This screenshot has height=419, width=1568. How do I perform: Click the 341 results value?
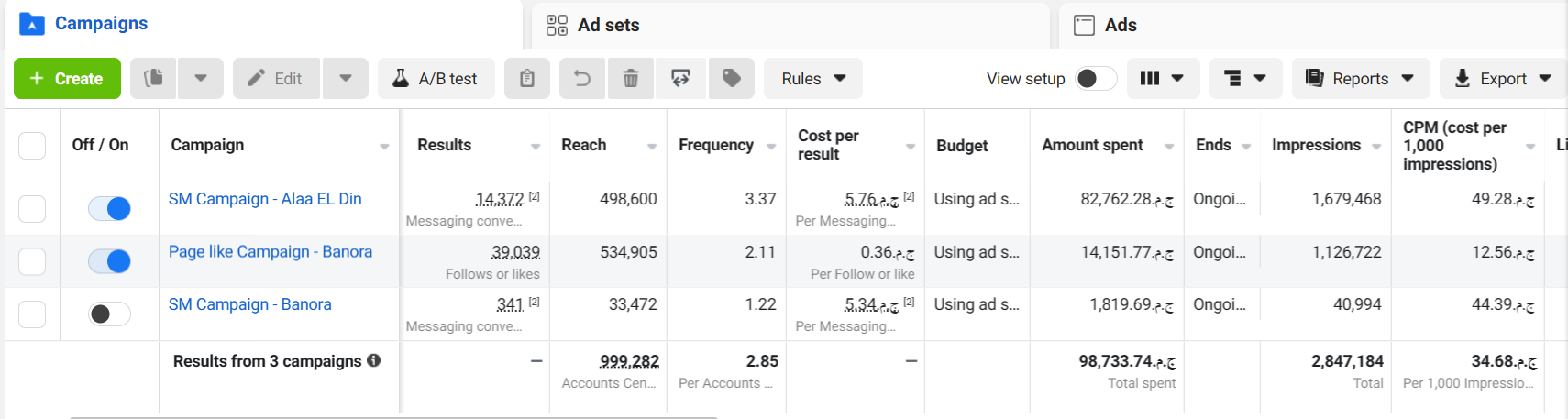click(x=510, y=304)
